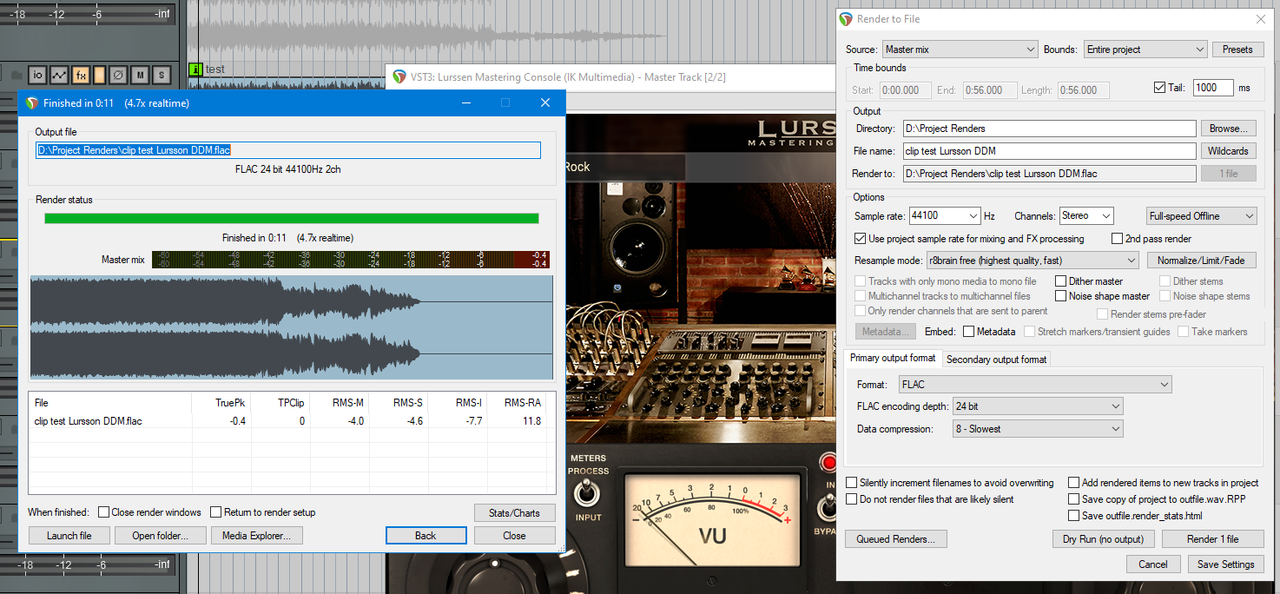
Task: Click the Launch file button
Action: [69, 536]
